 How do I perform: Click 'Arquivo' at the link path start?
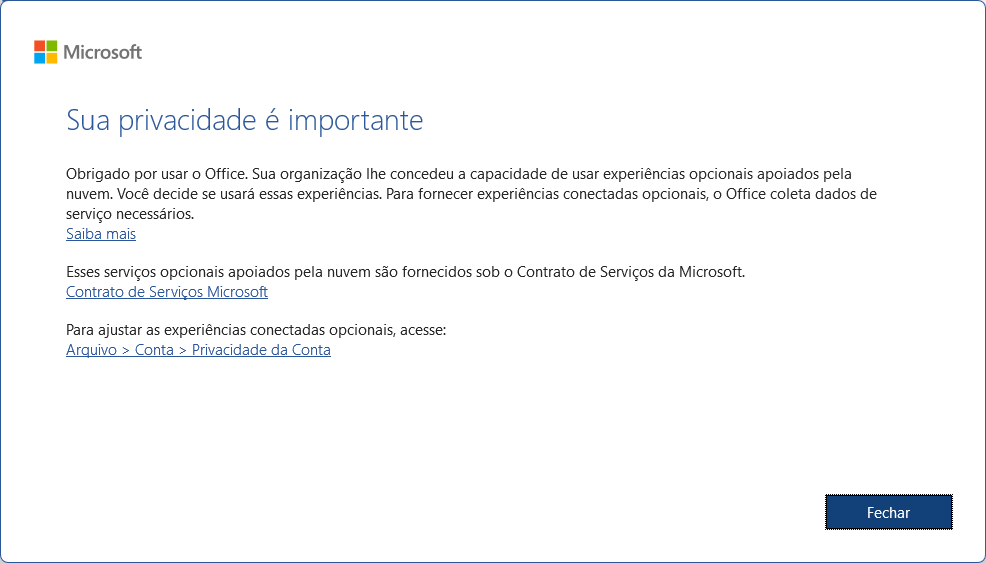coord(91,350)
